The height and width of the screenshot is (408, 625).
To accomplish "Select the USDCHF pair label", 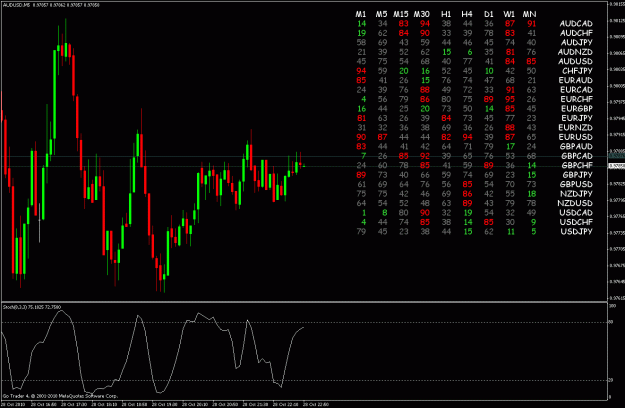I will click(576, 222).
